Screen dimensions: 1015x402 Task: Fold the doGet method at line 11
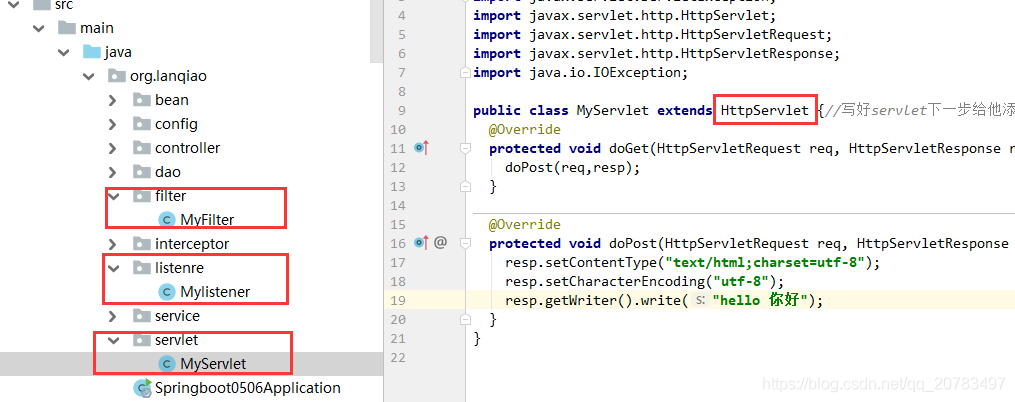point(465,148)
